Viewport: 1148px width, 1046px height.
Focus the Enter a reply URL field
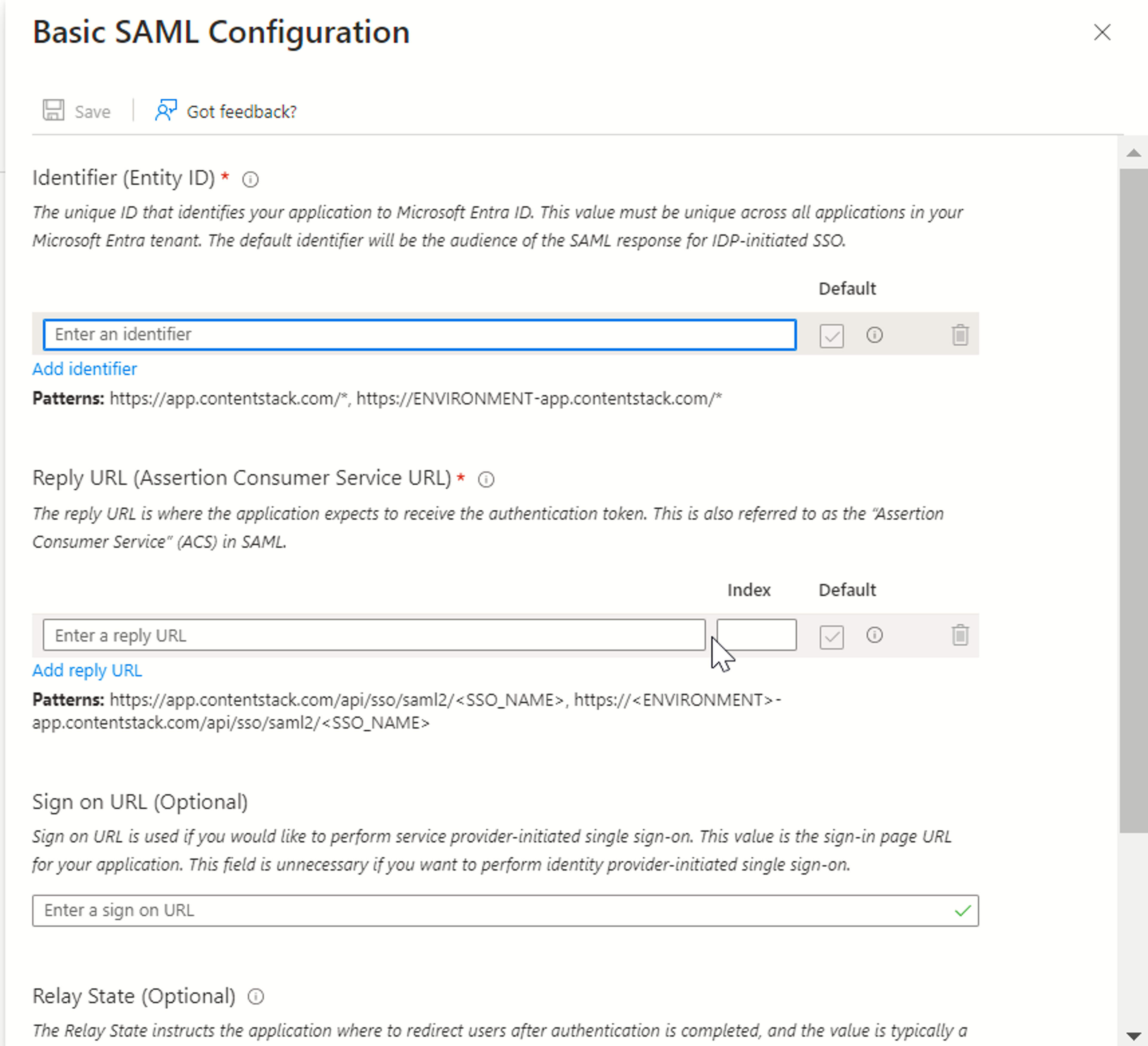coord(374,635)
